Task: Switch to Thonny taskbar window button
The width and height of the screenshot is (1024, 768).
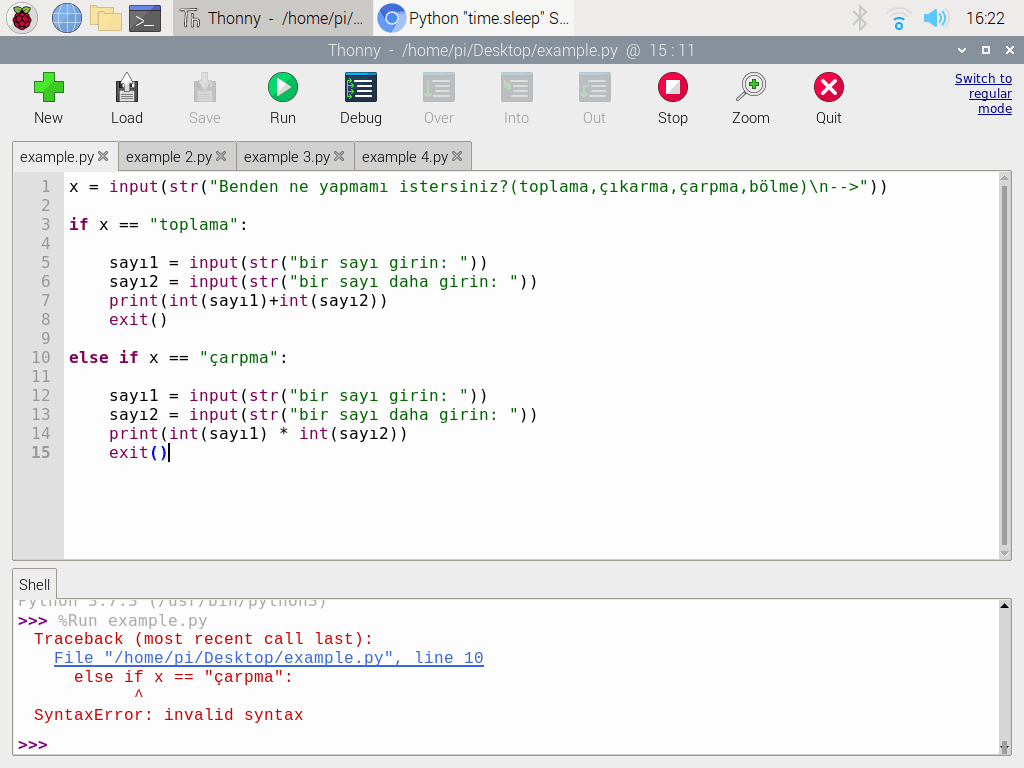Action: point(273,18)
